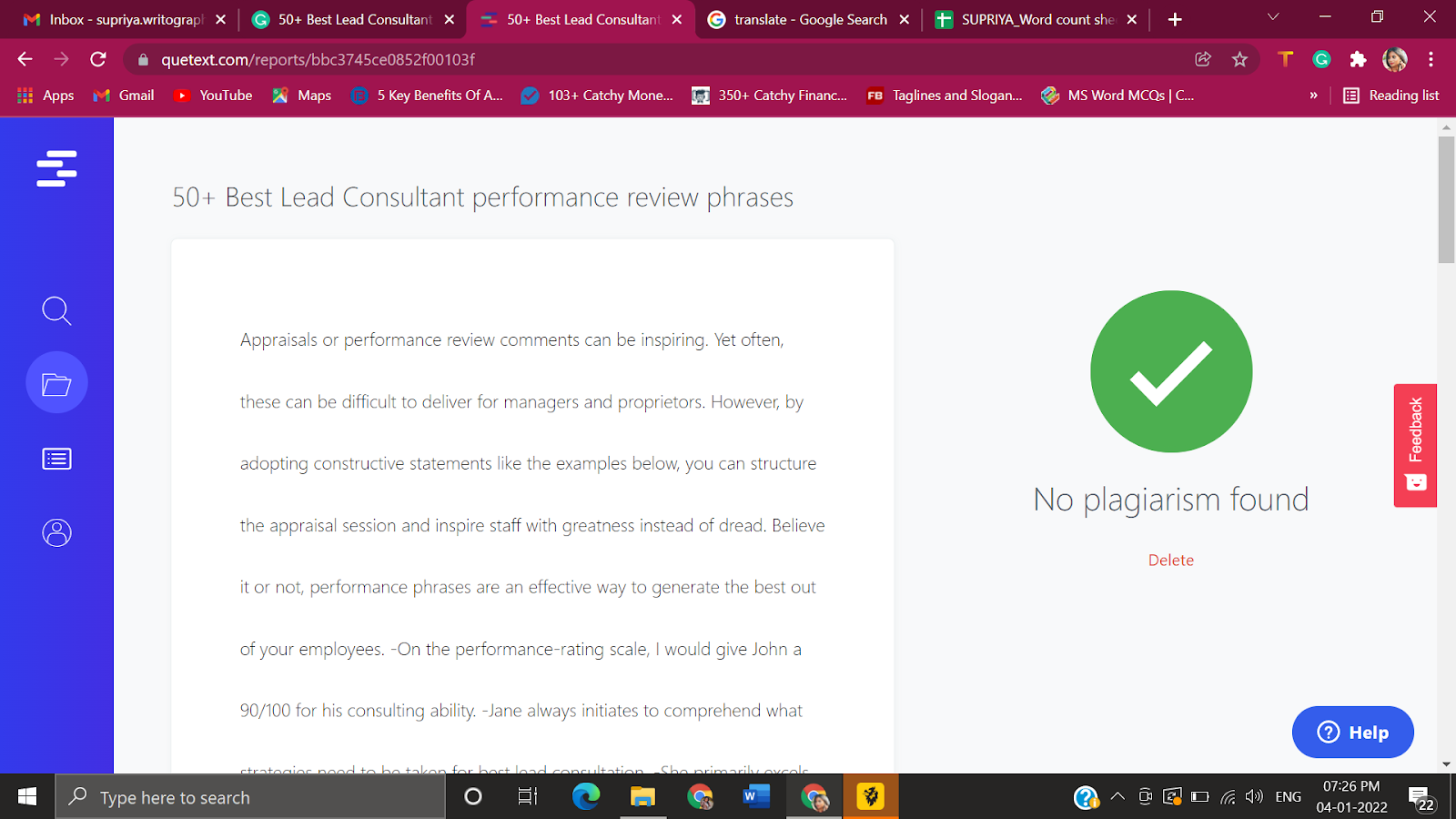
Task: Open the account profile icon in sidebar
Action: pyautogui.click(x=56, y=532)
